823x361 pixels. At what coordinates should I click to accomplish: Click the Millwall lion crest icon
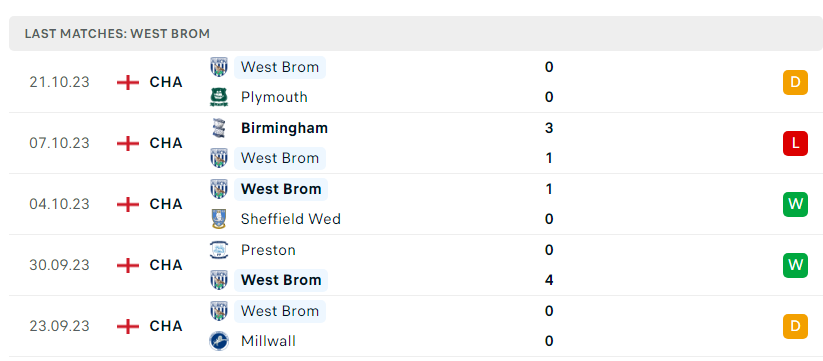click(x=219, y=341)
